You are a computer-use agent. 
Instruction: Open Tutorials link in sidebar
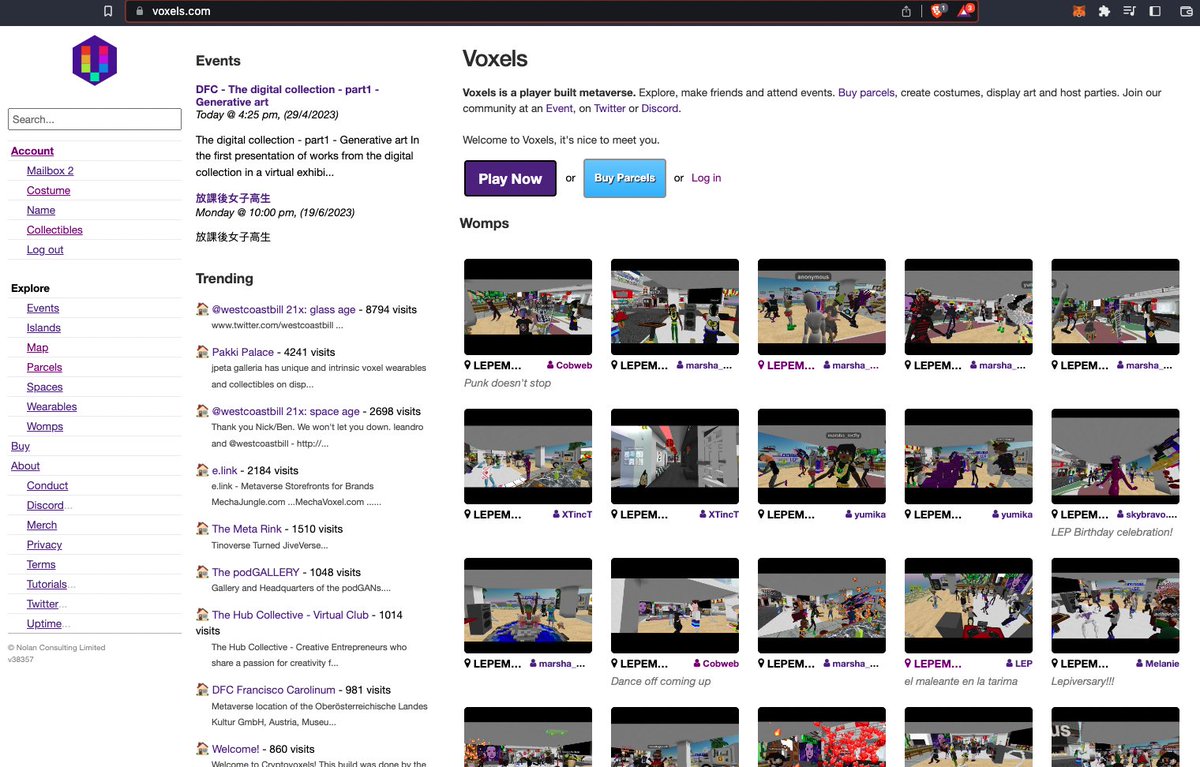point(47,584)
